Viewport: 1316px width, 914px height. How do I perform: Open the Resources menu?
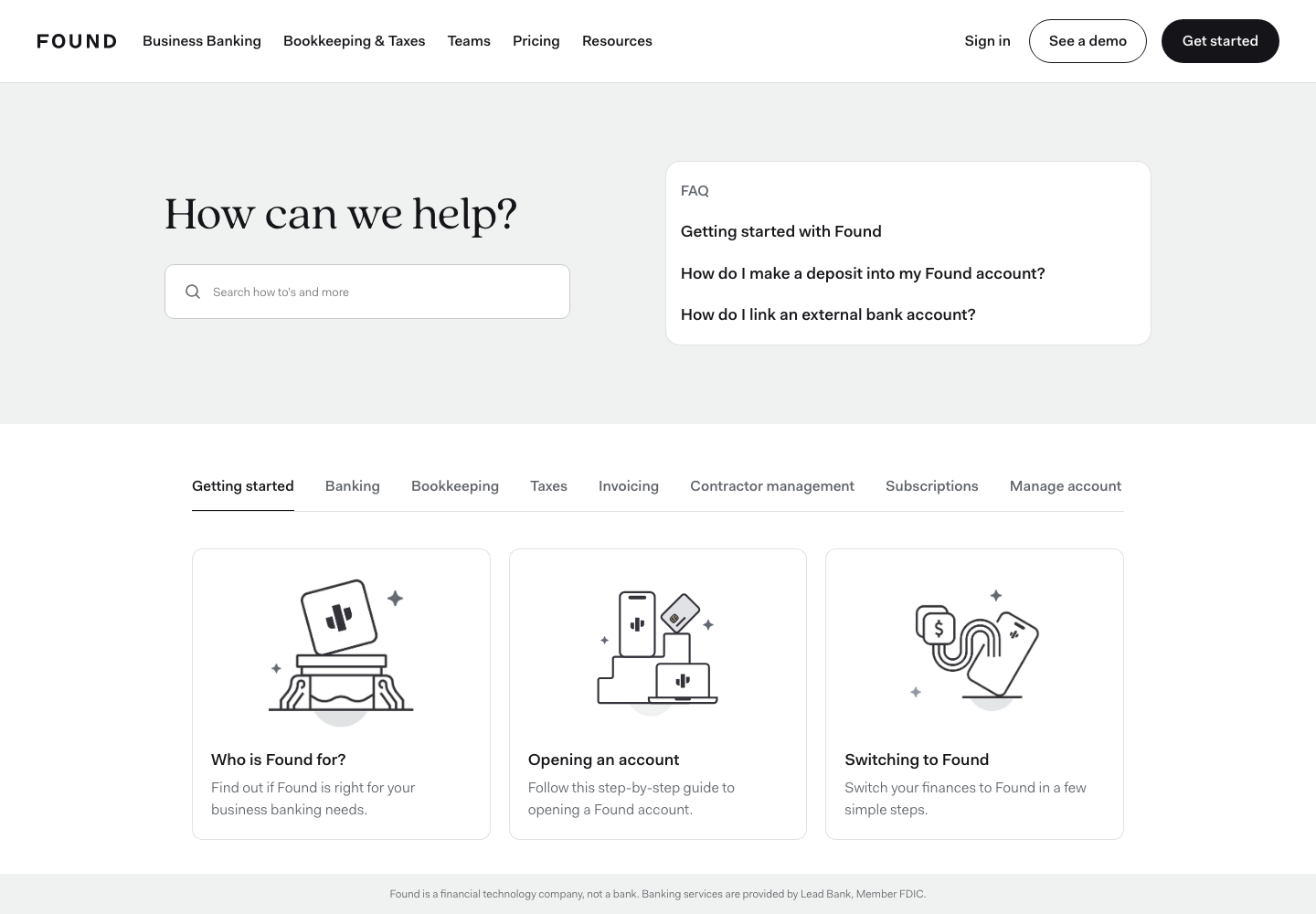pos(617,41)
